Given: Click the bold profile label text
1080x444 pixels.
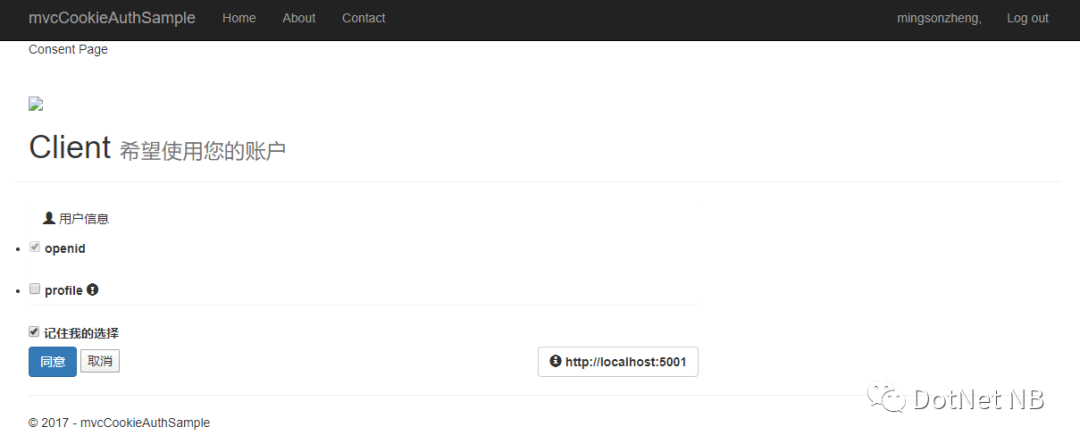Looking at the screenshot, I should 63,290.
